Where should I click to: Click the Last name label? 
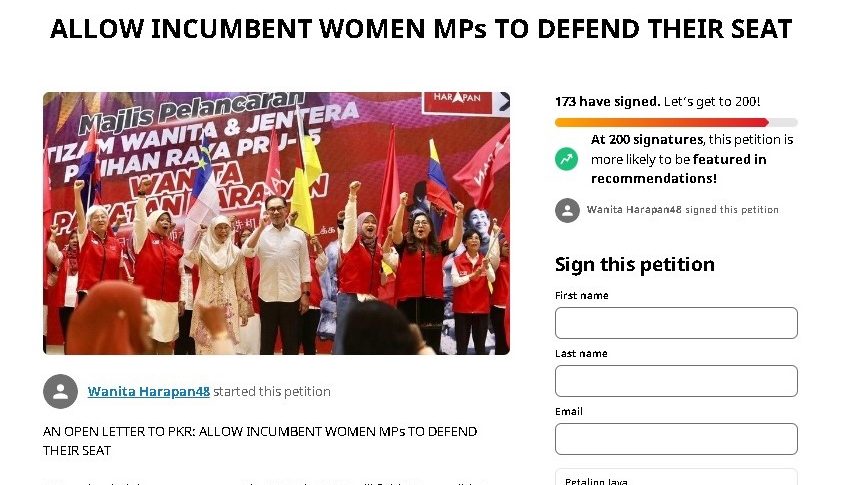point(581,354)
